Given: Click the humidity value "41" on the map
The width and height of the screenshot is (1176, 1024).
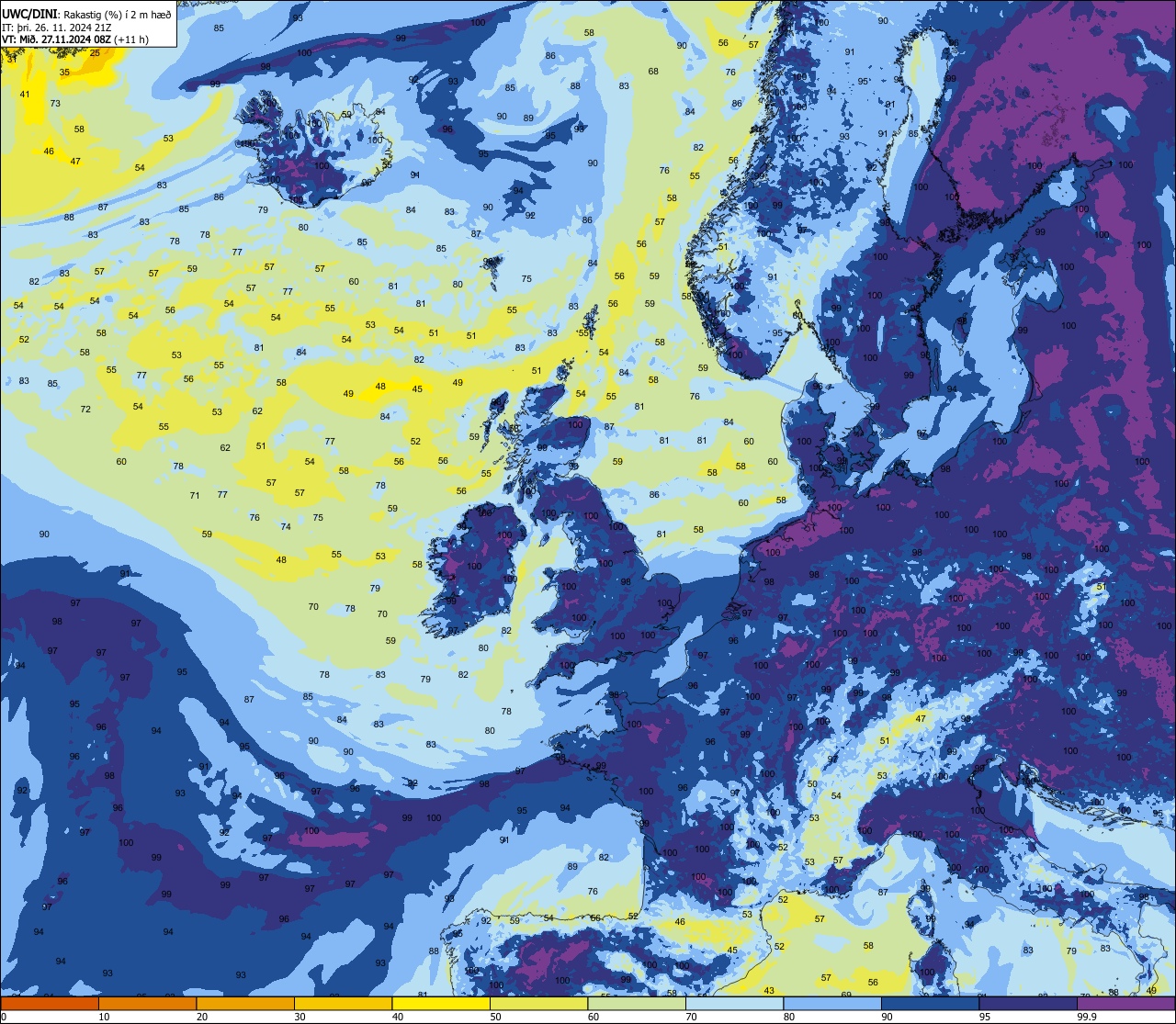Looking at the screenshot, I should tap(25, 95).
